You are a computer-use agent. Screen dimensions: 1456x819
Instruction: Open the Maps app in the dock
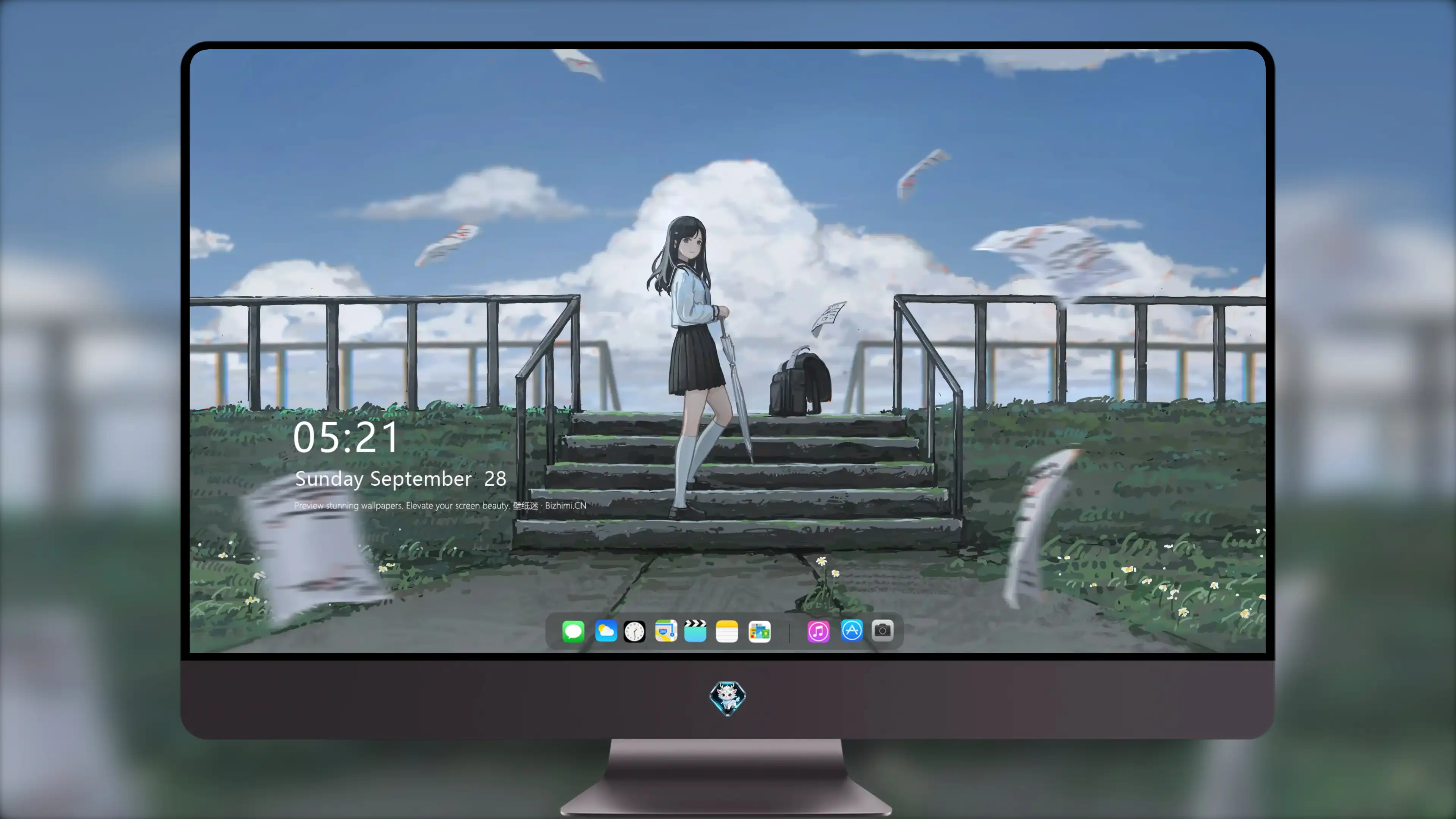pos(666,631)
